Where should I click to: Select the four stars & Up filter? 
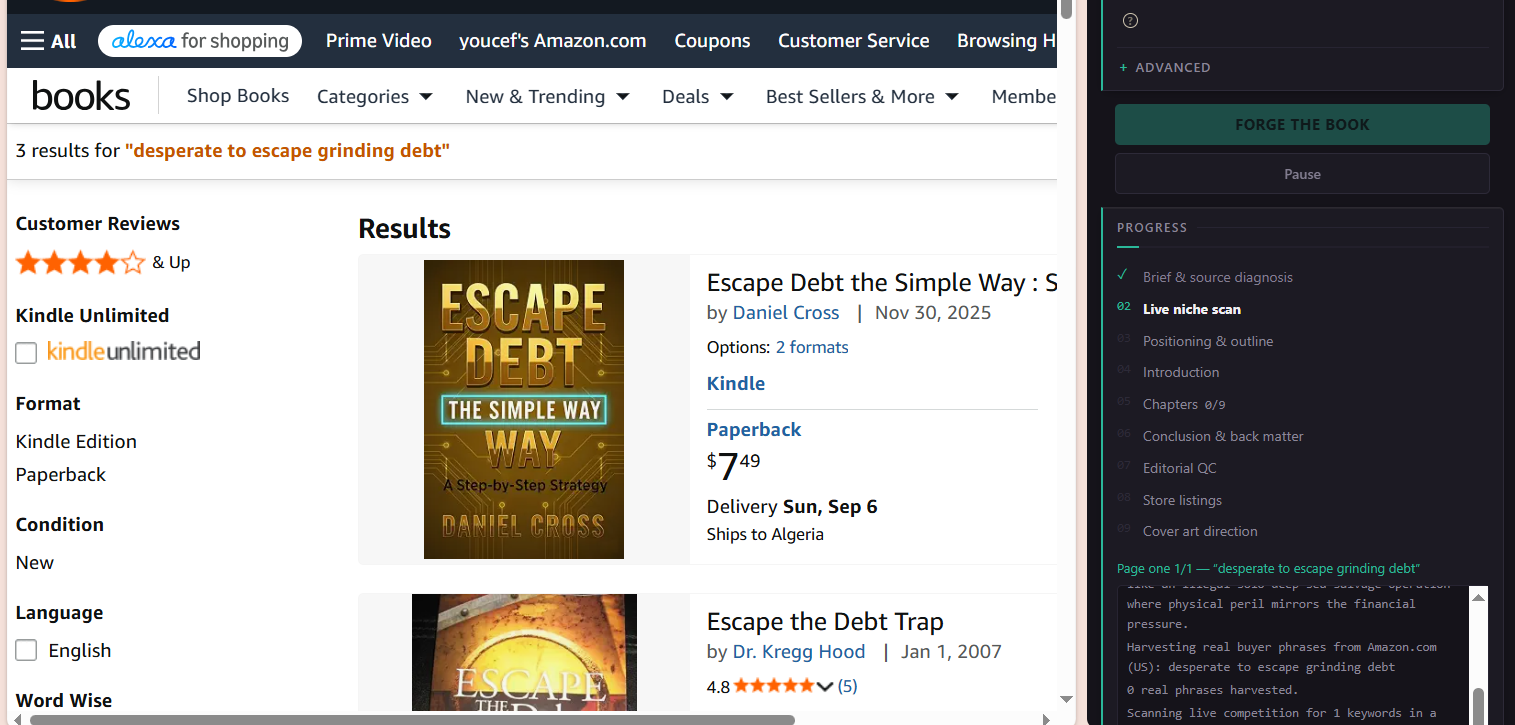[x=103, y=263]
